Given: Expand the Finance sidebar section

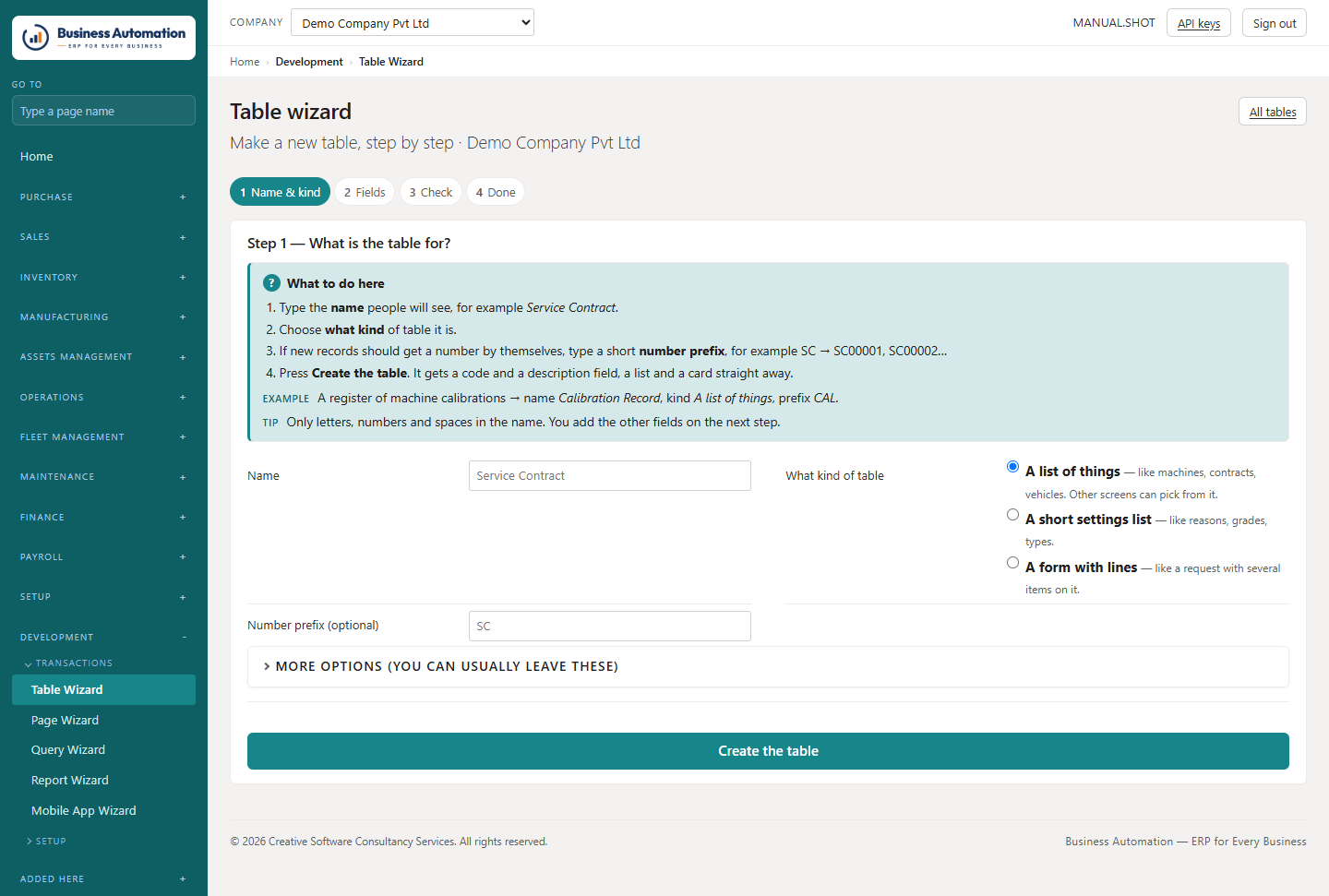Looking at the screenshot, I should coord(103,518).
